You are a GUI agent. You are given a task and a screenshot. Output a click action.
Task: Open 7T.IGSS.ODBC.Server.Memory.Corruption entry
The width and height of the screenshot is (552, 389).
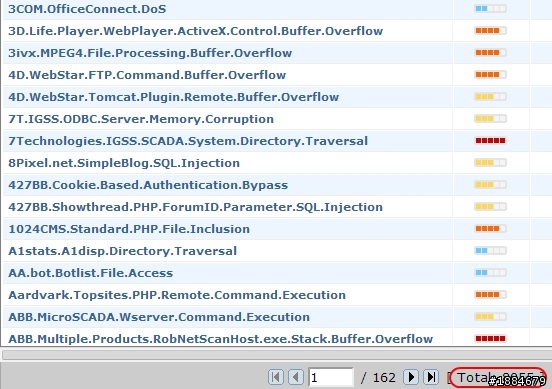tap(141, 119)
